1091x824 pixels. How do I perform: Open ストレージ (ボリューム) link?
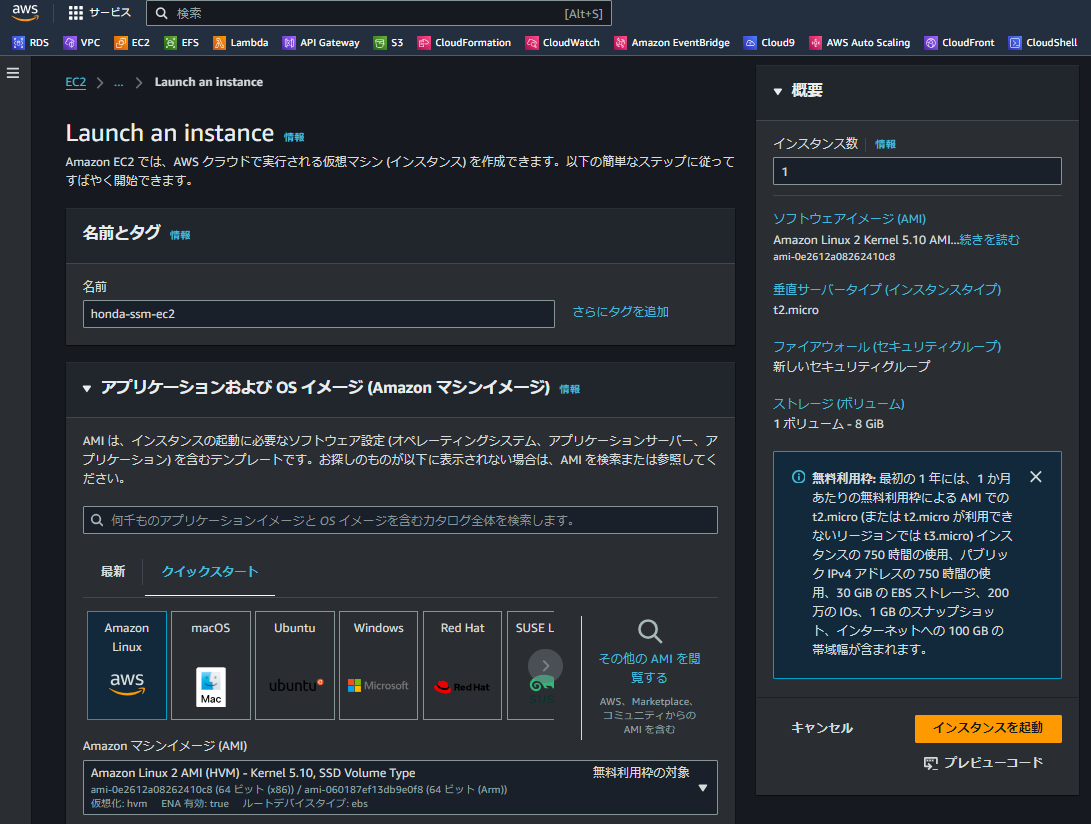(838, 404)
